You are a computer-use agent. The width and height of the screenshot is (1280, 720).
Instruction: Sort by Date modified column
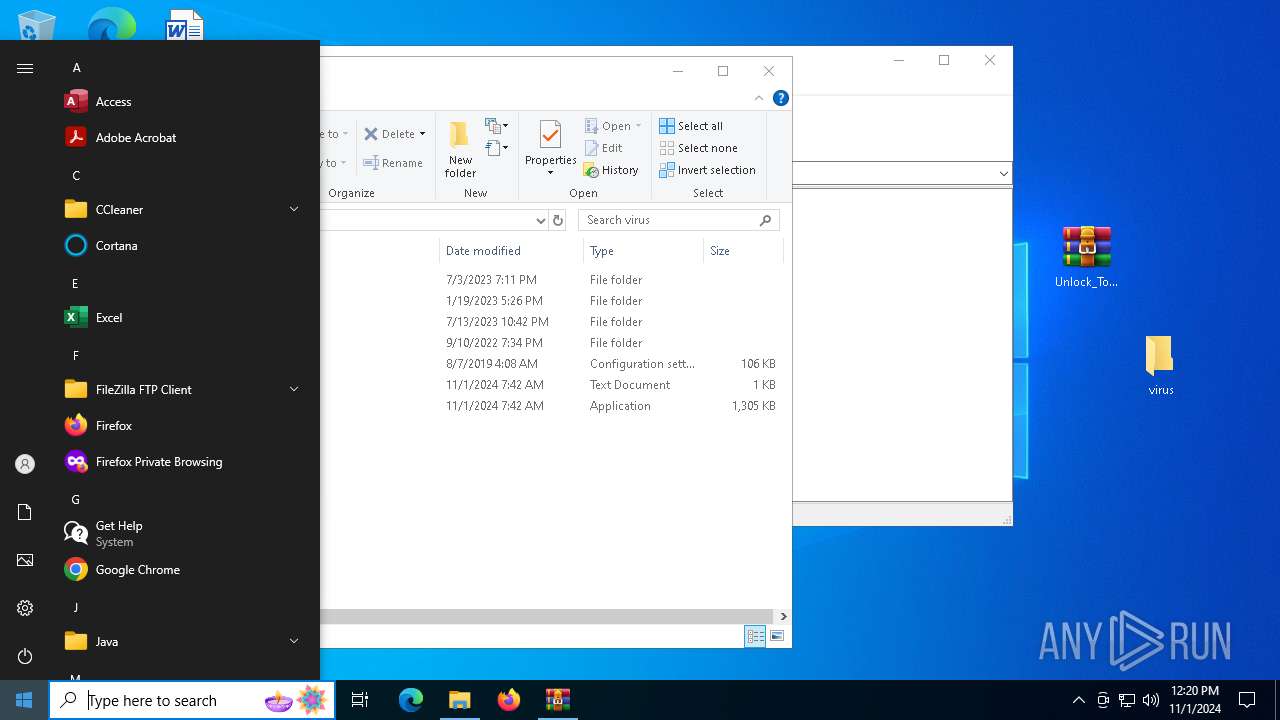pyautogui.click(x=510, y=251)
